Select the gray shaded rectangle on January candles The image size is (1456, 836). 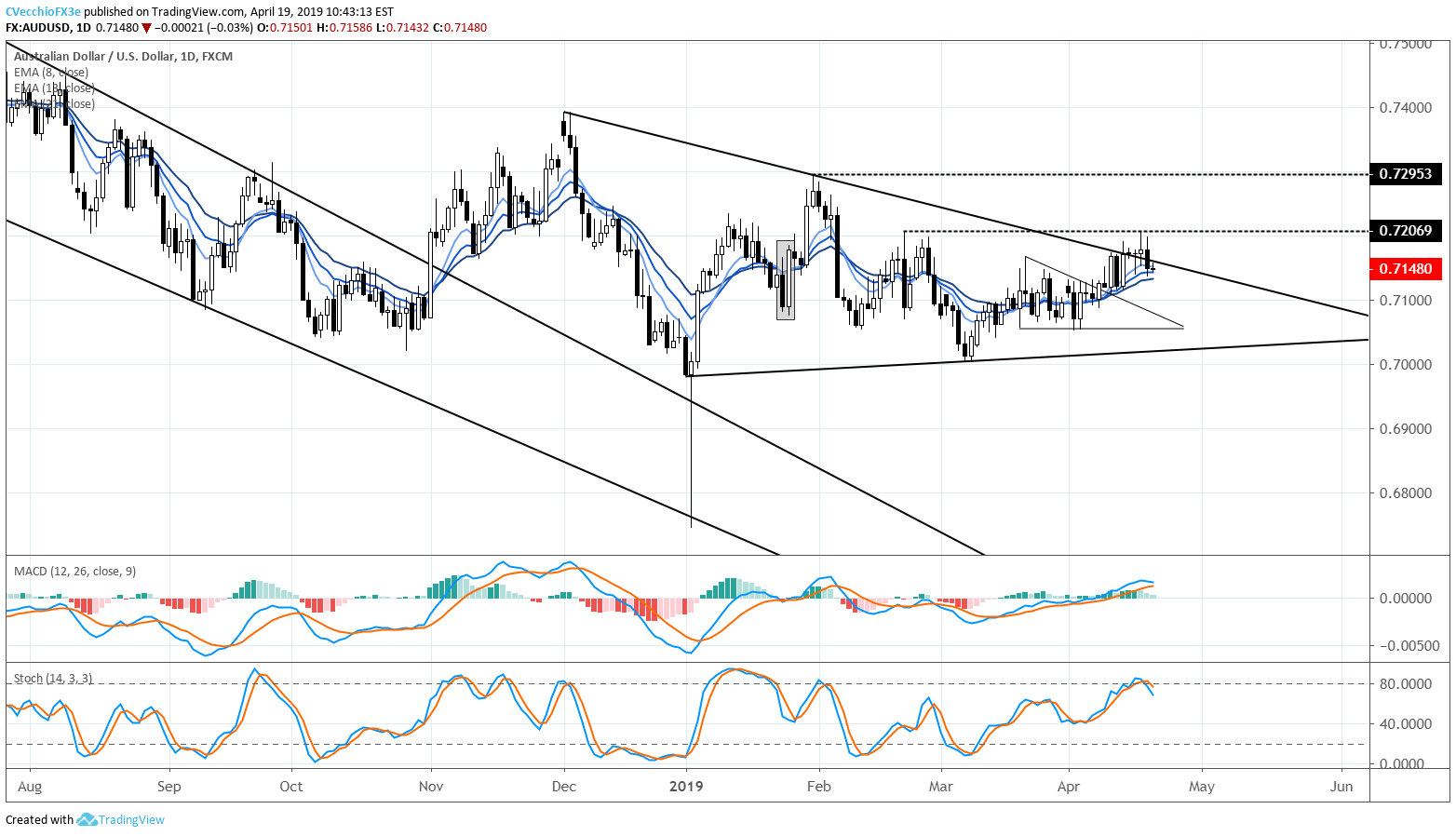[786, 280]
